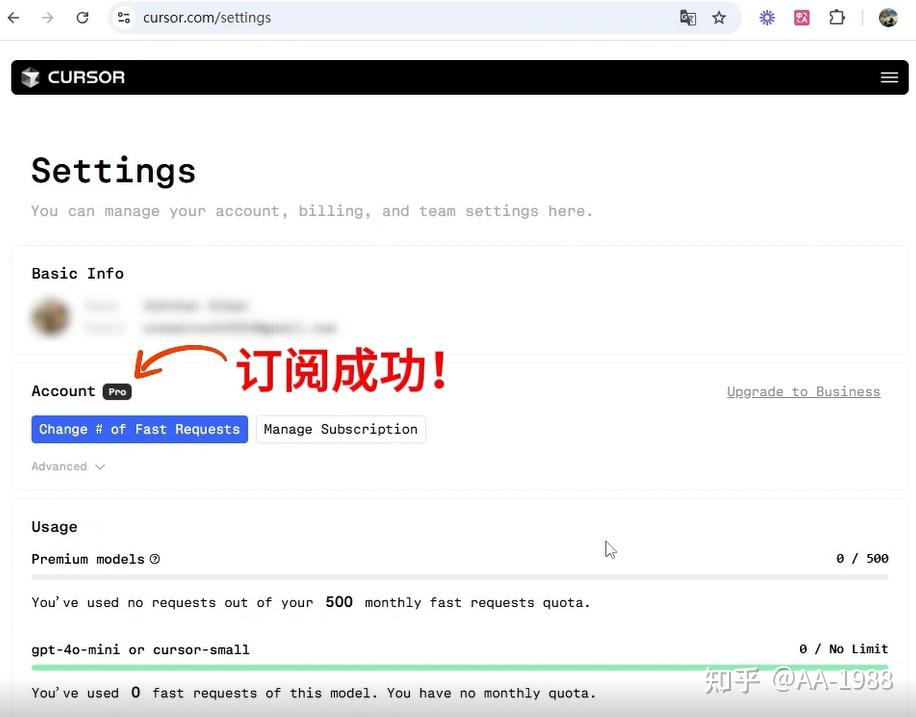Click the Premium models help question-mark icon
This screenshot has width=916, height=717.
(154, 559)
